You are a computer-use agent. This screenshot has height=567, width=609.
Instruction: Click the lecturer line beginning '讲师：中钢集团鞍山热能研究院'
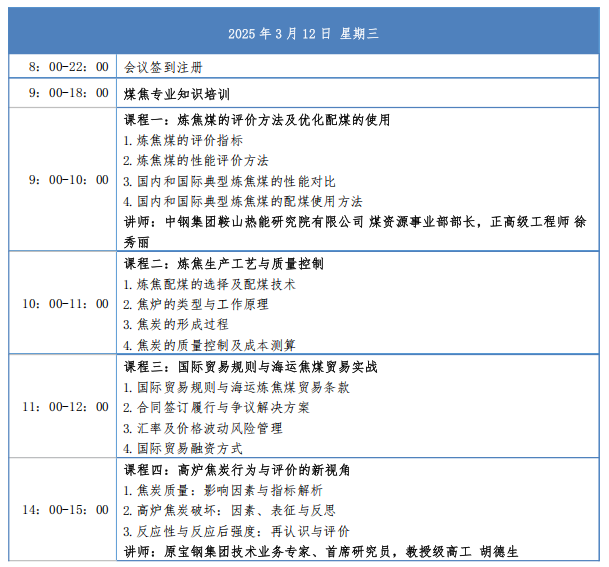click(x=355, y=222)
